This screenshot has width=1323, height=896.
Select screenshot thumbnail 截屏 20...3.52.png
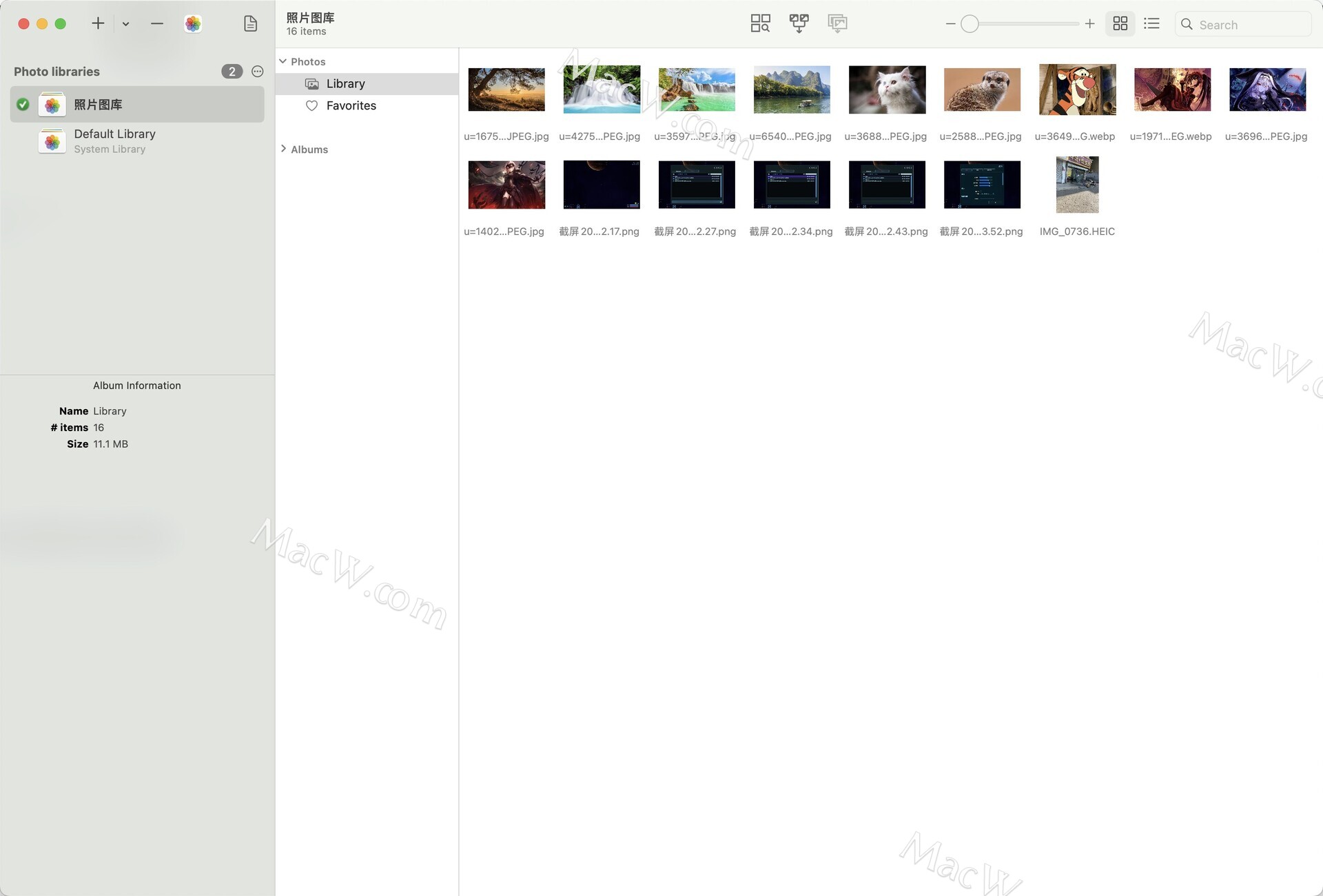click(x=982, y=185)
